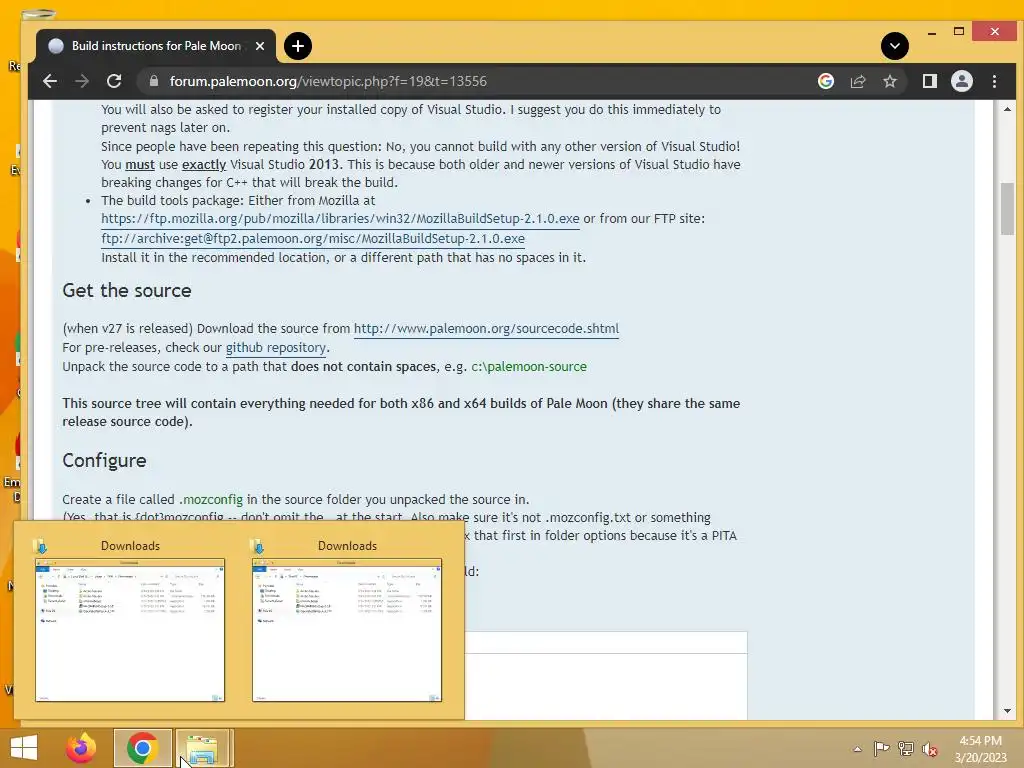Open the Action Center flag icon

(881, 748)
